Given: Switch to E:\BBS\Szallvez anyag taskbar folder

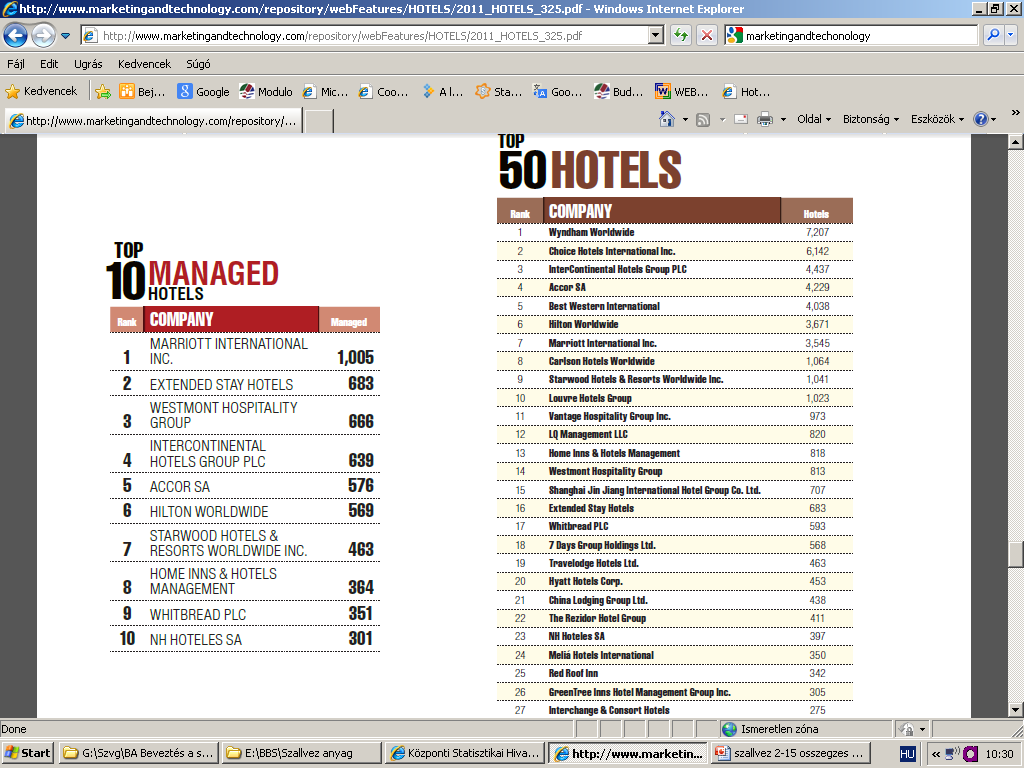Looking at the screenshot, I should click(x=300, y=753).
